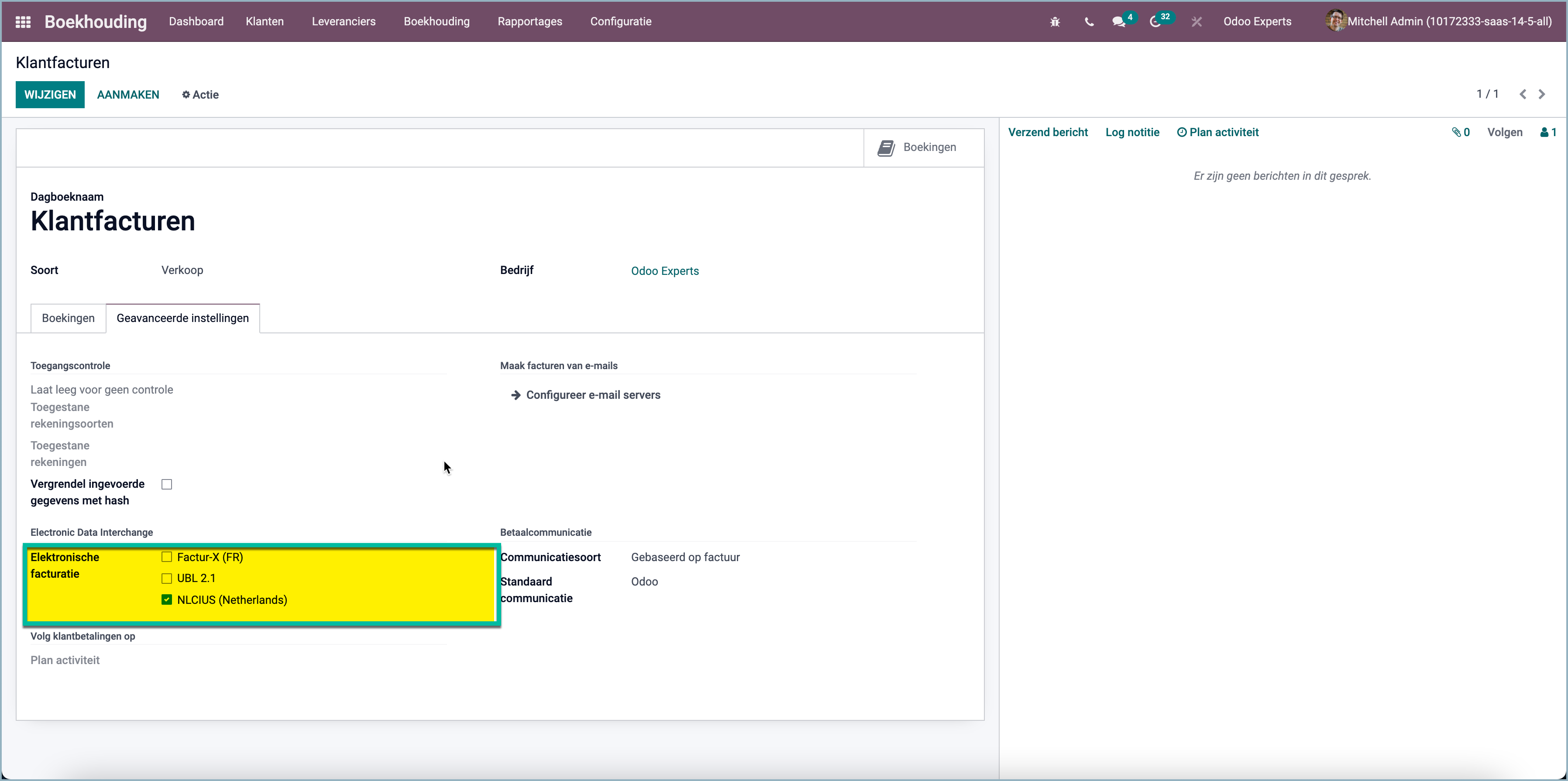Click the WIJZIGEN button
Viewport: 1568px width, 781px height.
50,94
